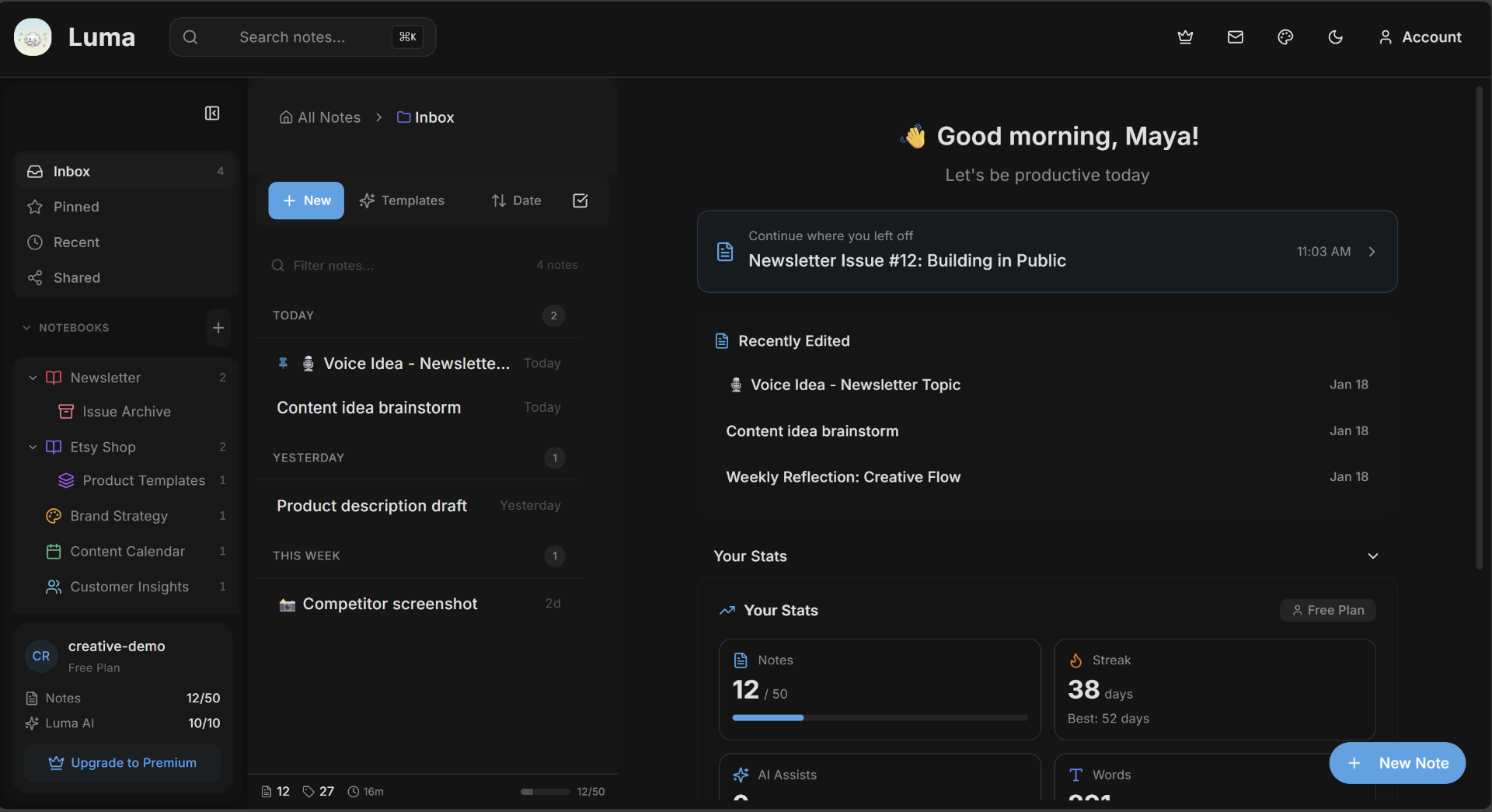Open Product description draft note
Screen dimensions: 1492x812
(419, 506)
